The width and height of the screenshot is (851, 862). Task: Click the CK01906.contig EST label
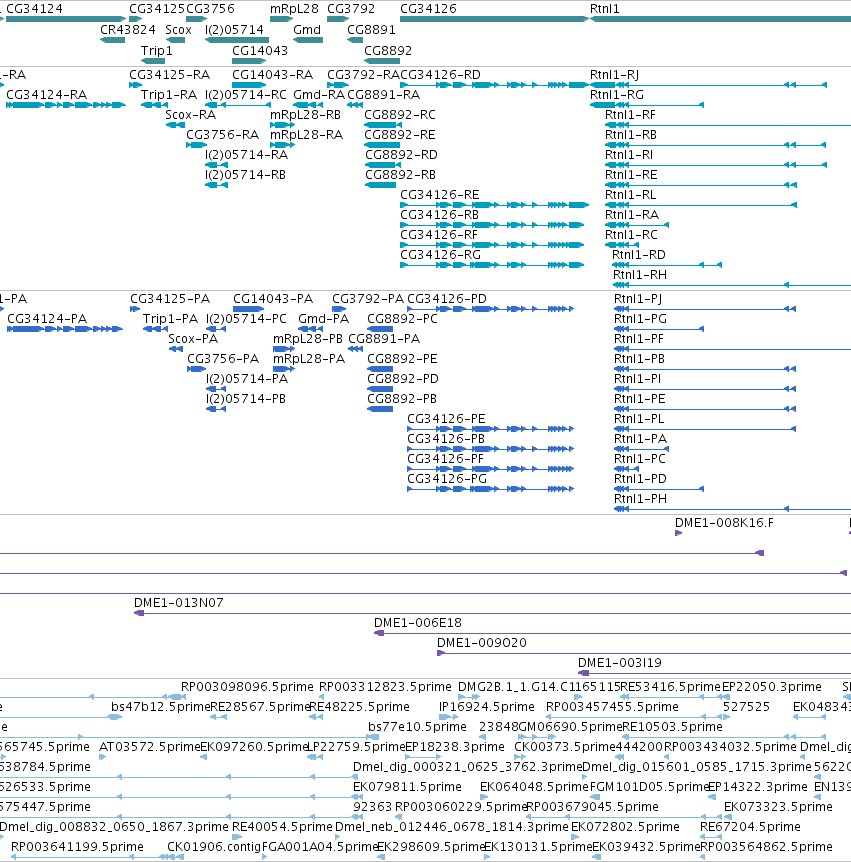[x=214, y=847]
